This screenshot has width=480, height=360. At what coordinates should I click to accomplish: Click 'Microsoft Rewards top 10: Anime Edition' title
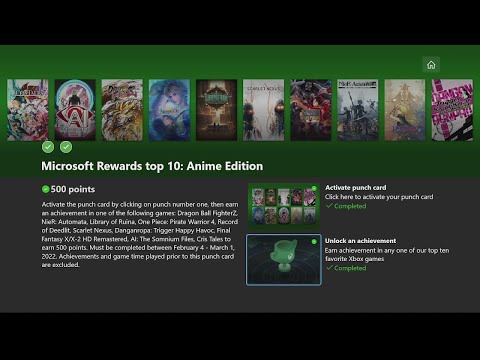pos(152,166)
